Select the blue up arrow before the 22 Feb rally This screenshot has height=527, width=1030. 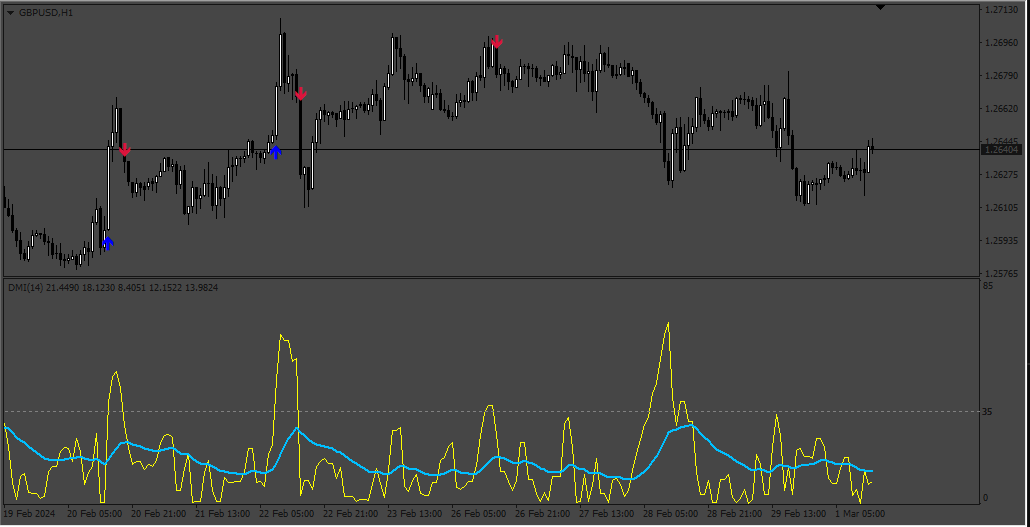point(276,152)
